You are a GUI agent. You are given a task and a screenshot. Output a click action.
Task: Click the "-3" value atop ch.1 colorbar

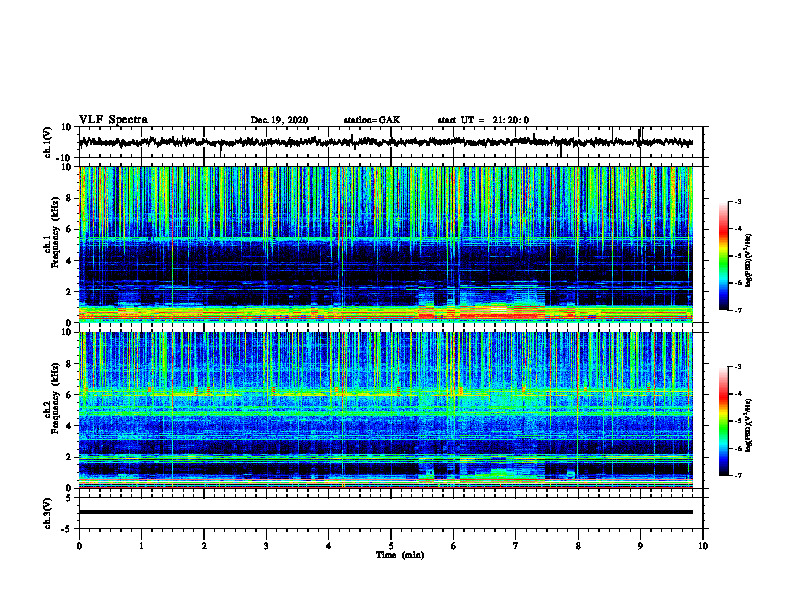[x=737, y=202]
